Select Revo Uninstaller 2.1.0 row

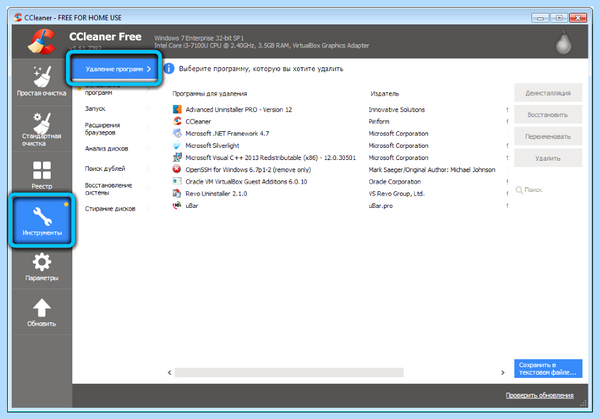pyautogui.click(x=340, y=193)
